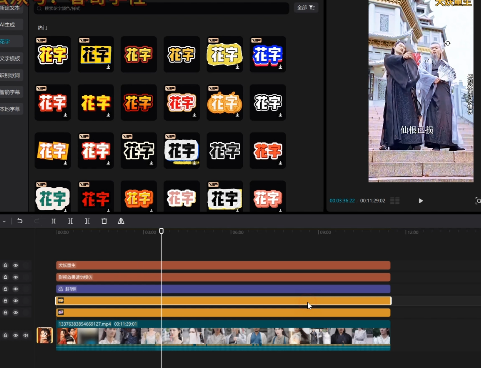The width and height of the screenshot is (481, 368).
Task: Switch to 文字模板 in left sidebar
Action: coord(10,59)
